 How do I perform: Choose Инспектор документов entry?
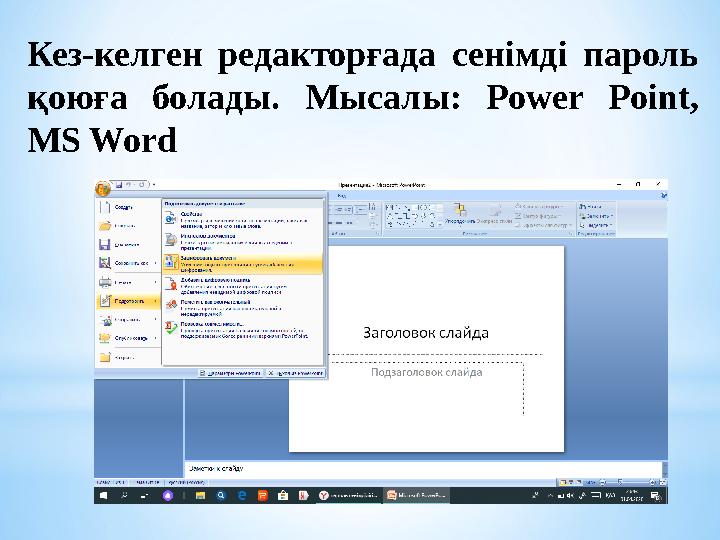click(243, 242)
